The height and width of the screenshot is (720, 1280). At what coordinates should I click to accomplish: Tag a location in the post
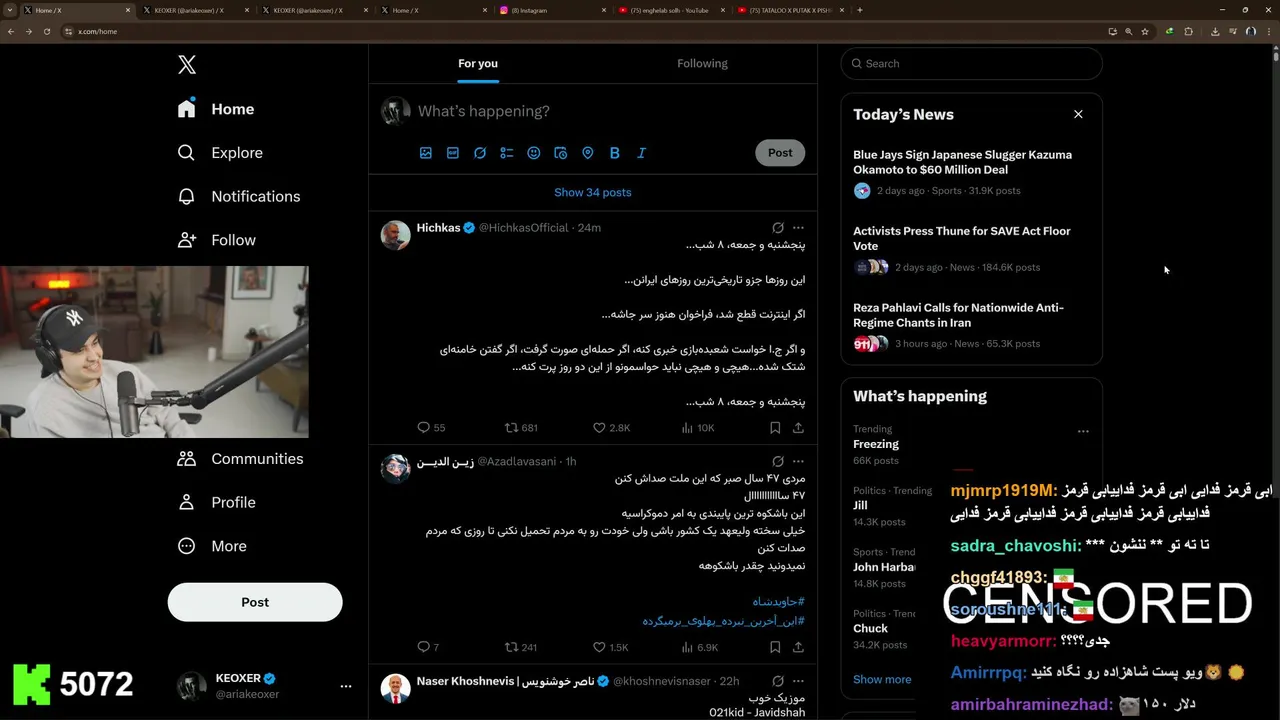click(x=588, y=153)
